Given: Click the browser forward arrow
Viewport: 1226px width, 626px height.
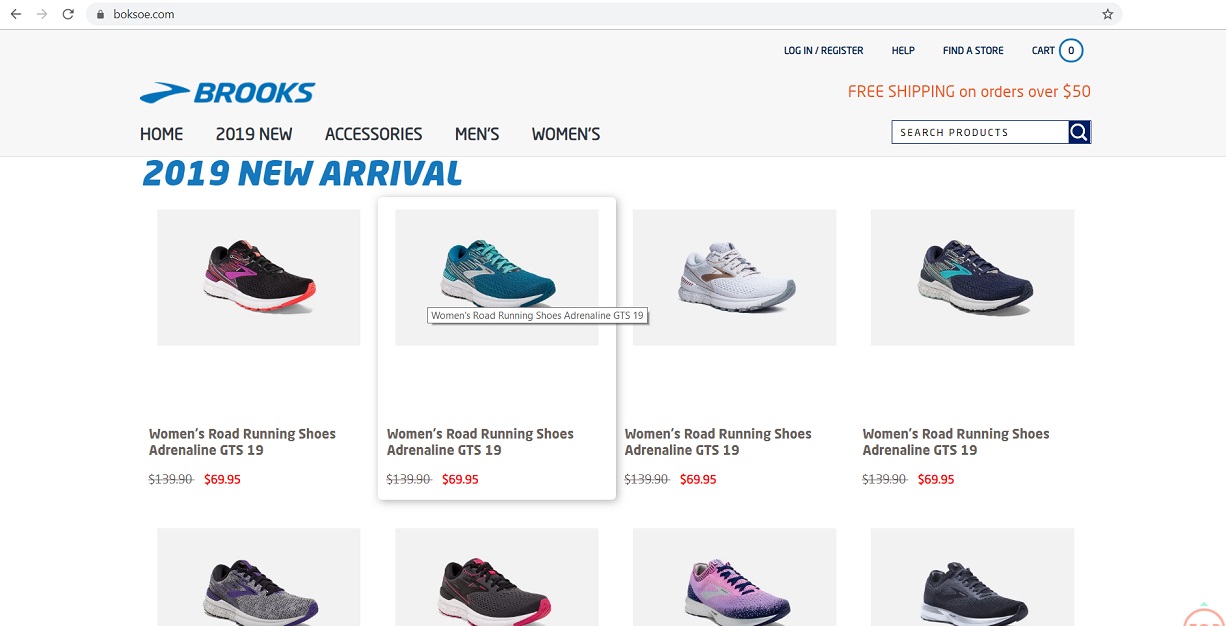Looking at the screenshot, I should click(x=42, y=14).
